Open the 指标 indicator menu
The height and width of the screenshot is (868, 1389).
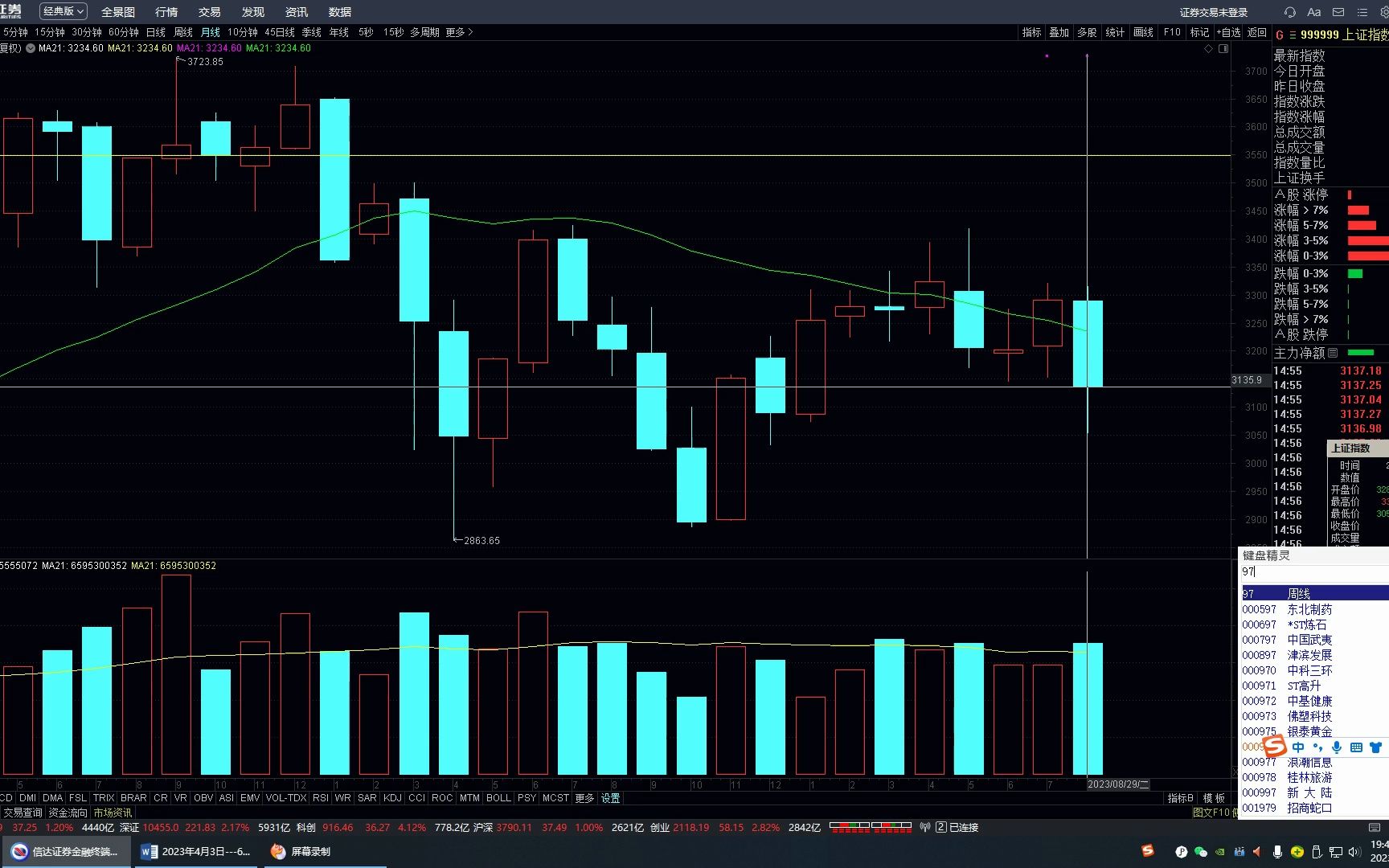click(x=1031, y=32)
